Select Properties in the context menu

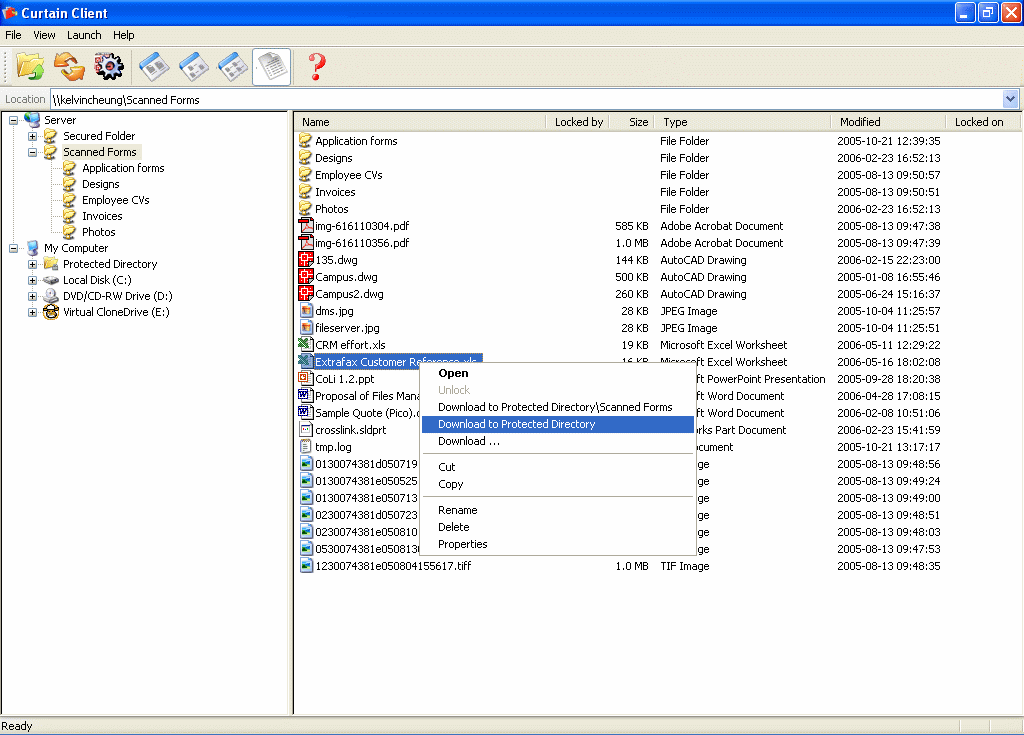[x=462, y=544]
